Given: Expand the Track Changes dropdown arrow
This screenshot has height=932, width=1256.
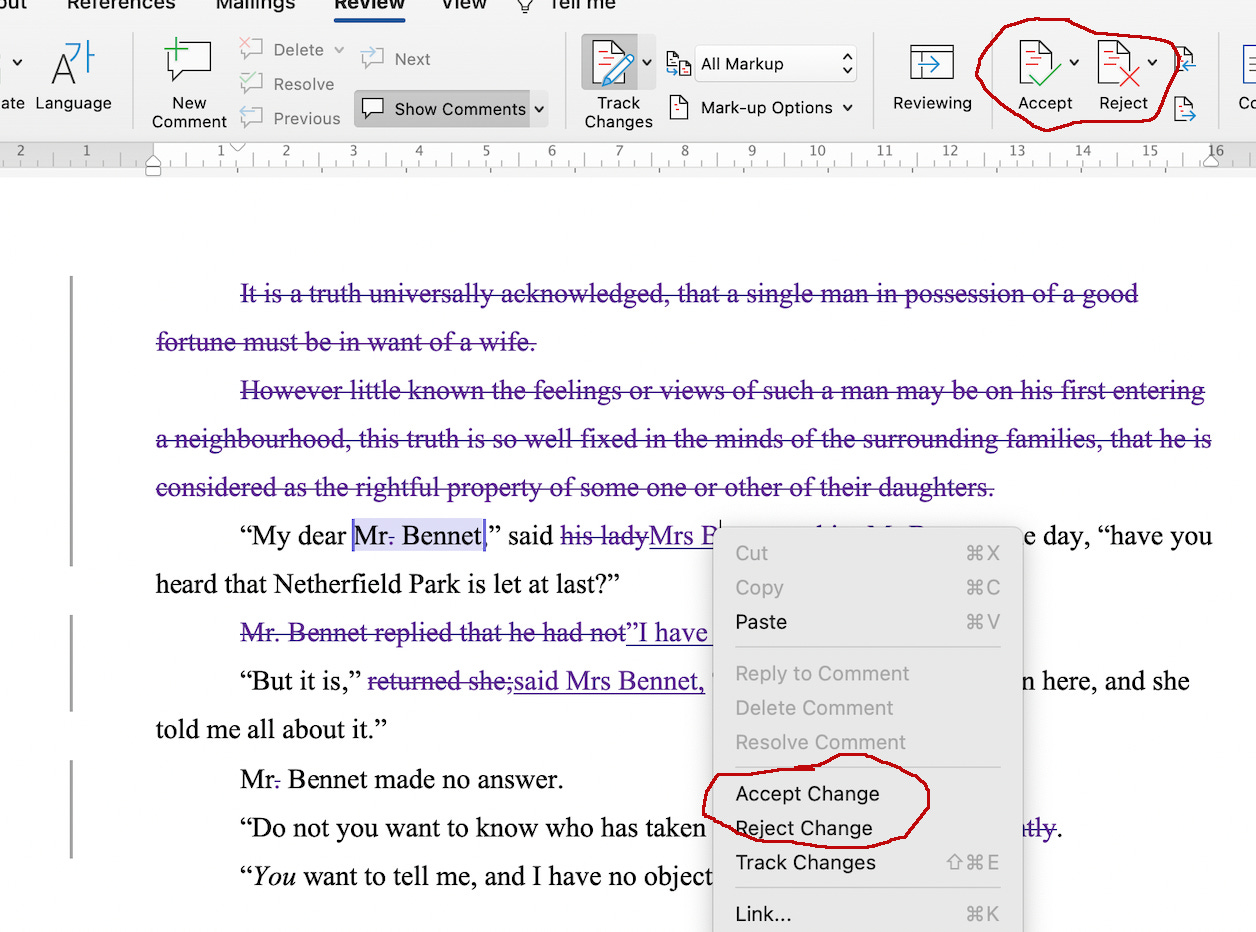Looking at the screenshot, I should pos(647,63).
